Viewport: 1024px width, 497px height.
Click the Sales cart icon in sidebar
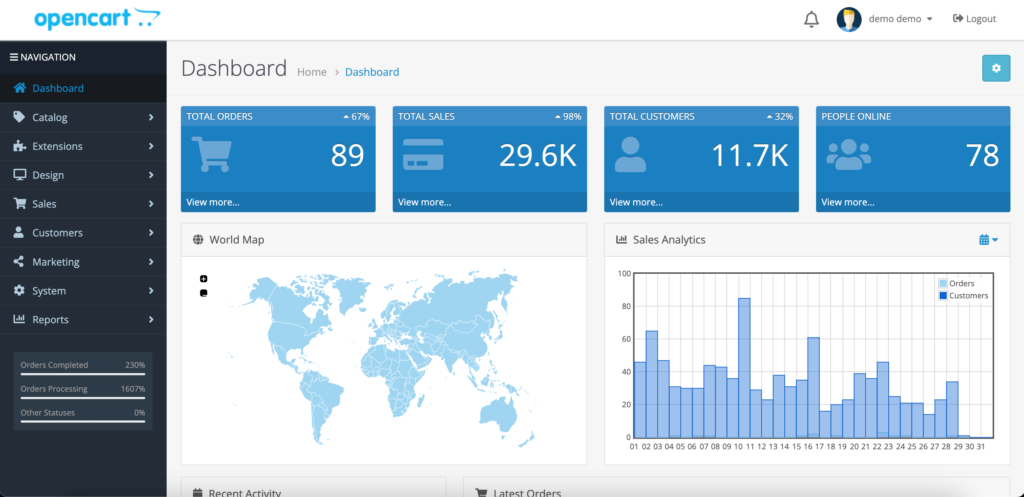[20, 204]
